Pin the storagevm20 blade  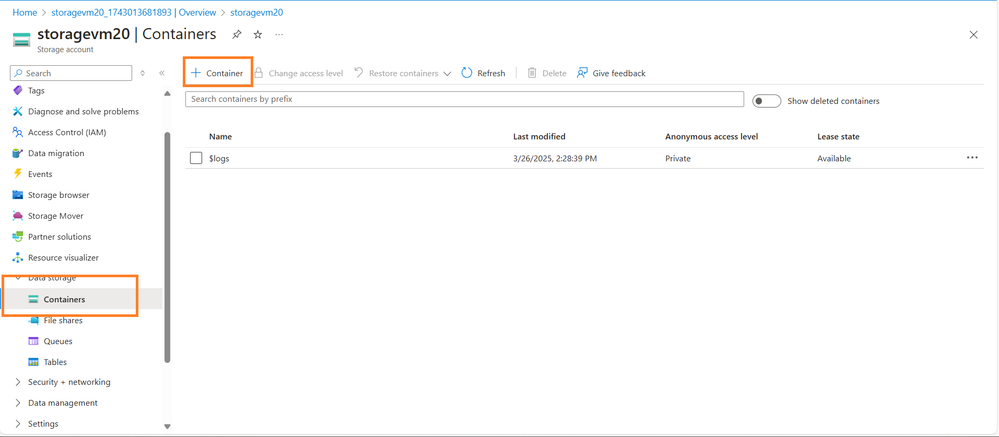pyautogui.click(x=236, y=34)
